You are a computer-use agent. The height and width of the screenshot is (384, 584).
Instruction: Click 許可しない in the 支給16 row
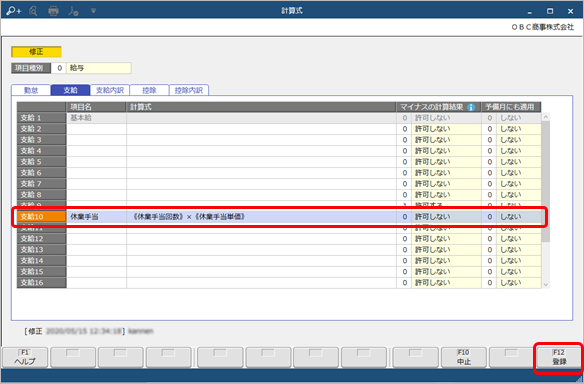446,283
